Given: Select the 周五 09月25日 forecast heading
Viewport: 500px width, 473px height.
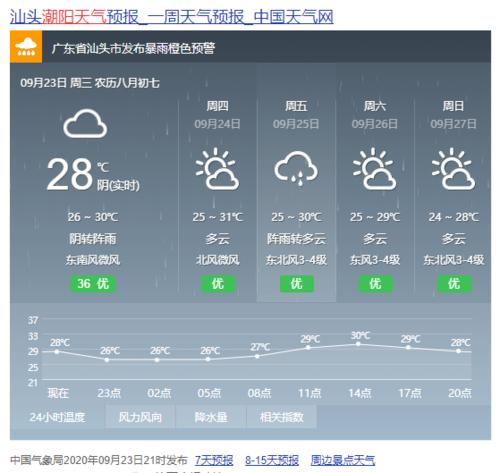Looking at the screenshot, I should [x=296, y=115].
